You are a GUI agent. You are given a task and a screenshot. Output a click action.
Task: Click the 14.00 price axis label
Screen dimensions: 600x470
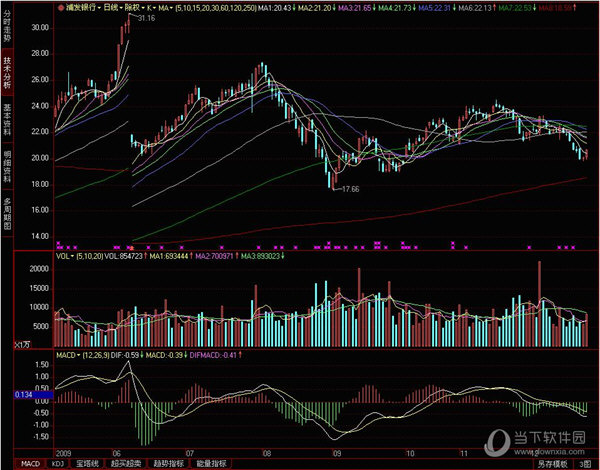click(x=40, y=236)
